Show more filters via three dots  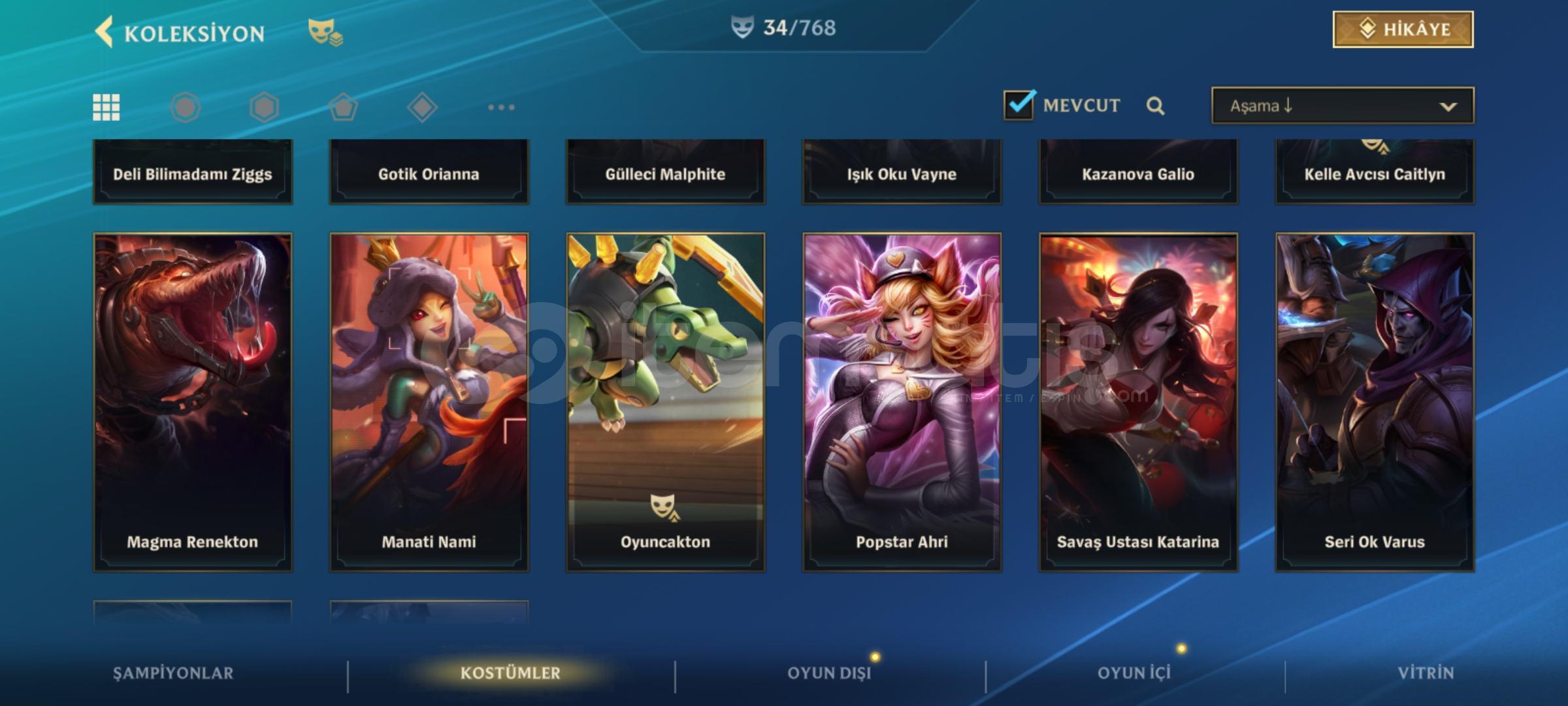click(501, 107)
